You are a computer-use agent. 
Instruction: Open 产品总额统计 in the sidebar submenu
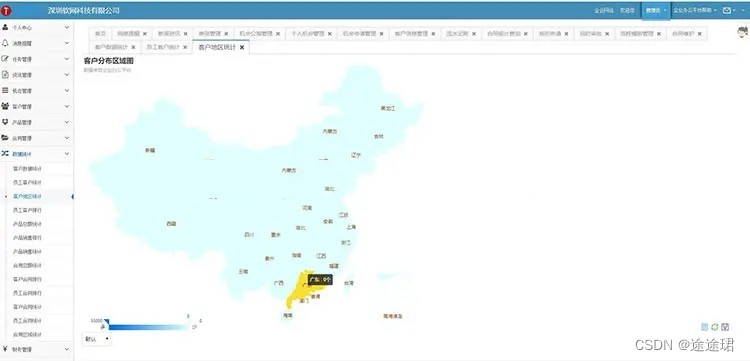[x=27, y=224]
